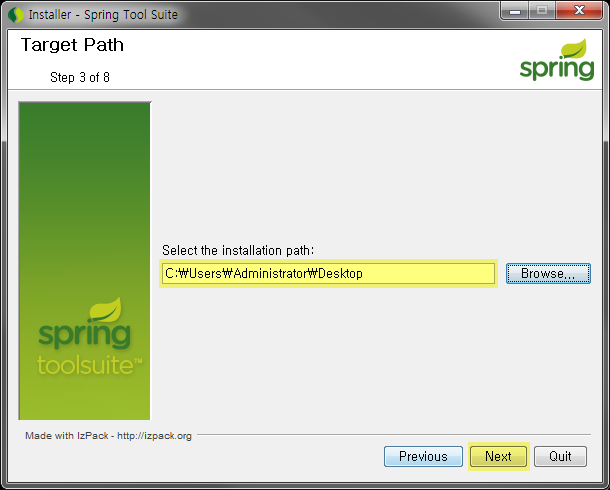Open the Browse... folder chooser
The height and width of the screenshot is (490, 610).
point(548,273)
